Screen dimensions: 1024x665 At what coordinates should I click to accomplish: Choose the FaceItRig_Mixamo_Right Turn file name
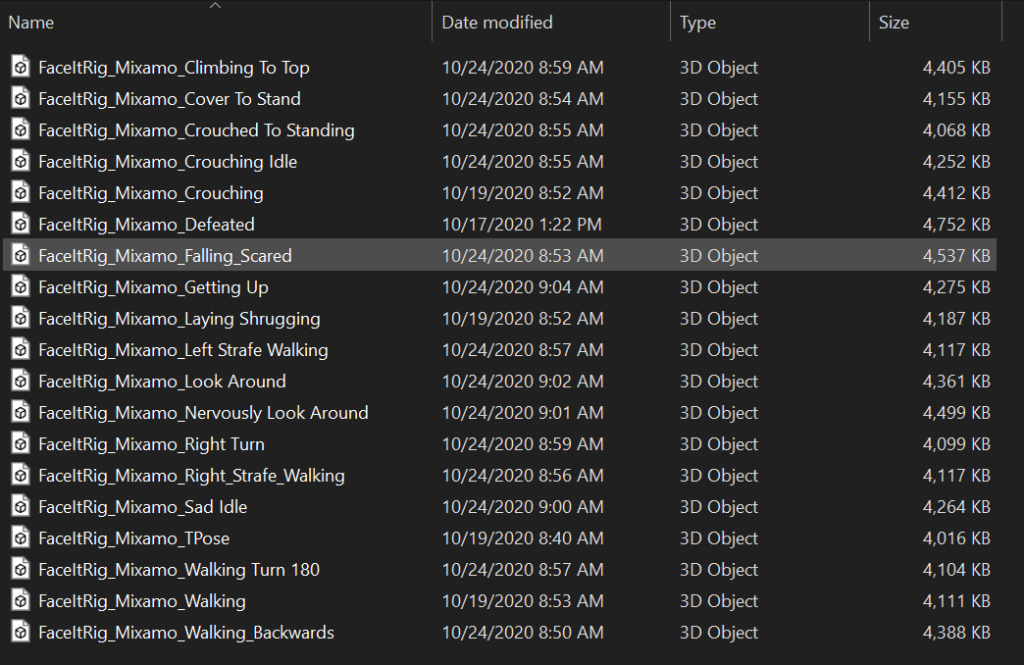point(151,444)
